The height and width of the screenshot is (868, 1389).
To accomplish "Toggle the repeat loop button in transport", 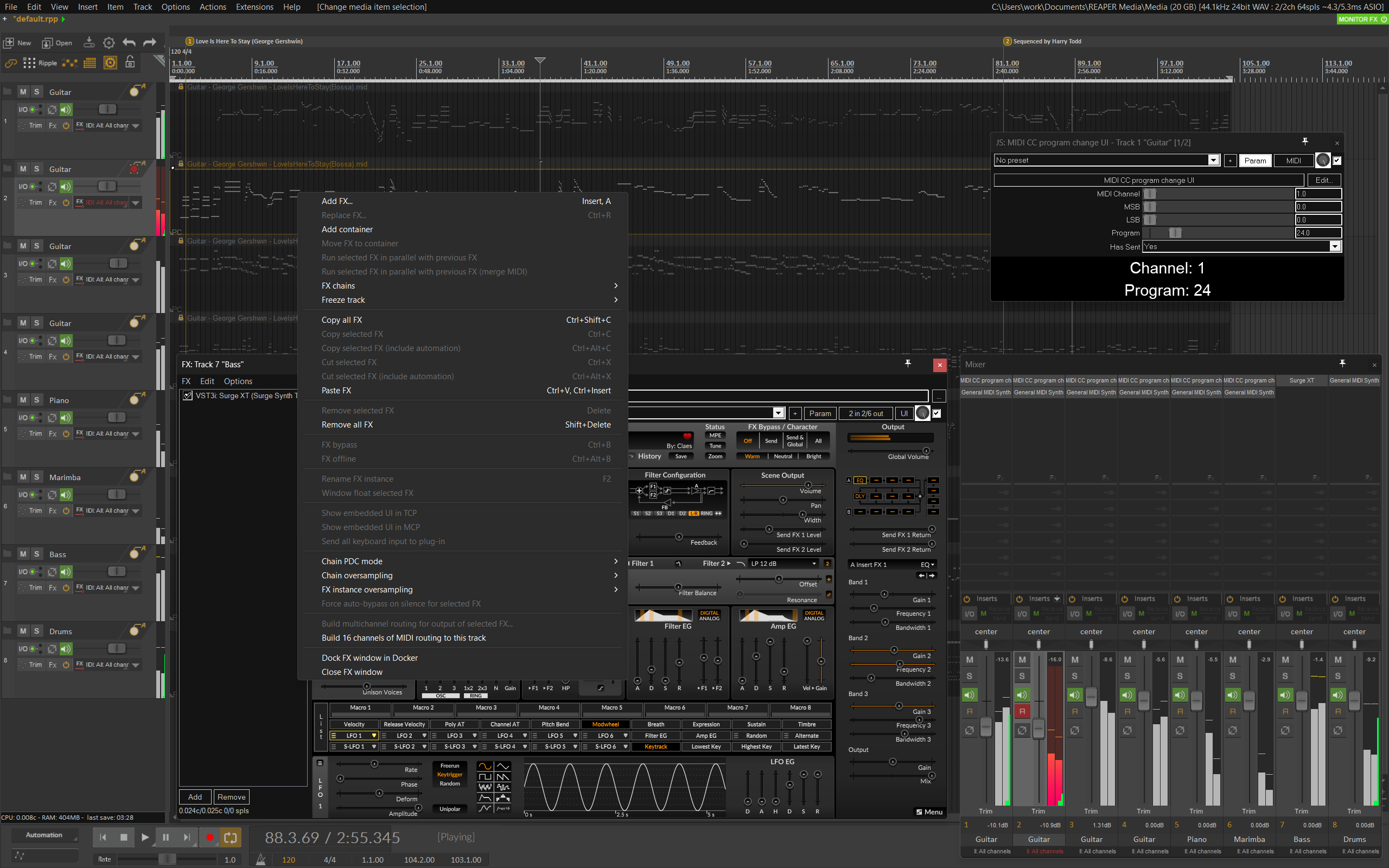I will pyautogui.click(x=230, y=837).
